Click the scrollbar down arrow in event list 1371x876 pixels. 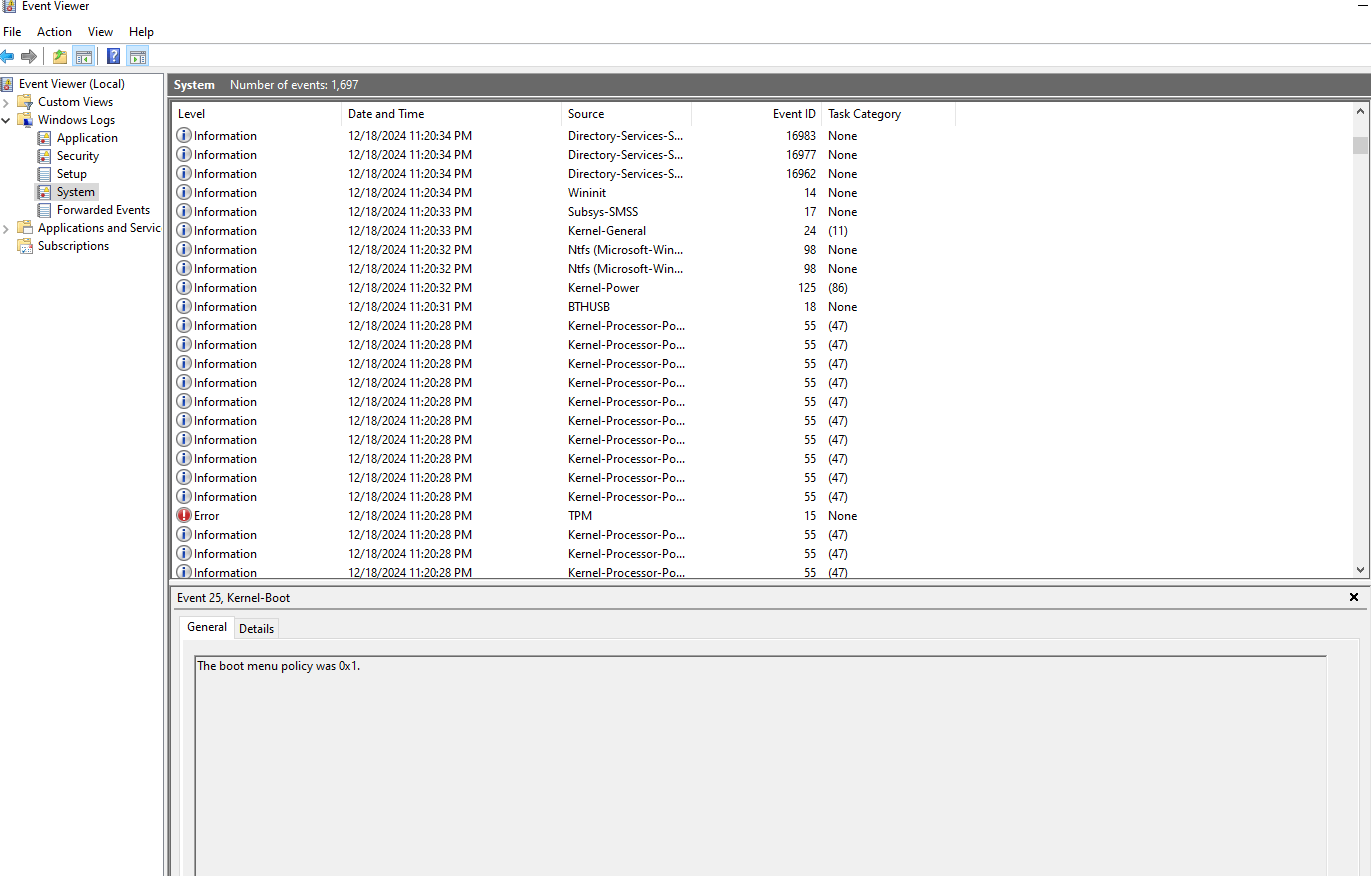[1362, 569]
